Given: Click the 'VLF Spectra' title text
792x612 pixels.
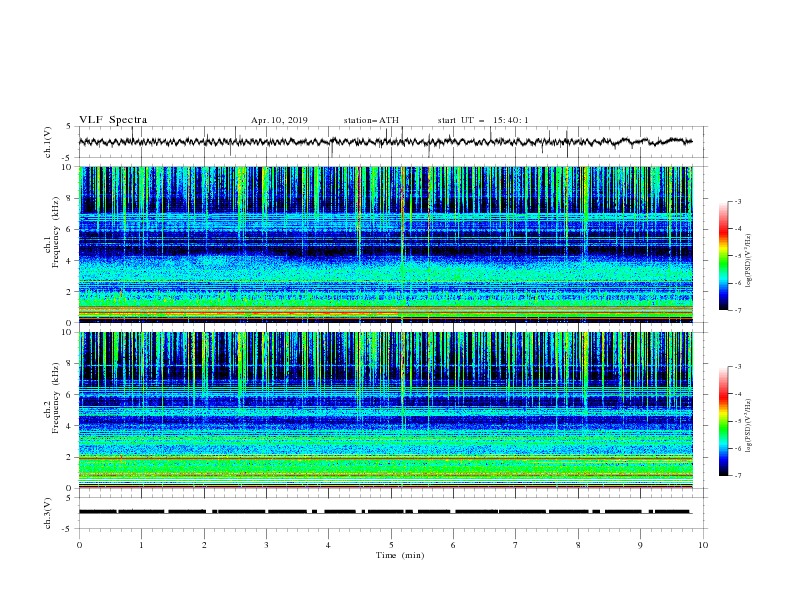Looking at the screenshot, I should (x=113, y=120).
